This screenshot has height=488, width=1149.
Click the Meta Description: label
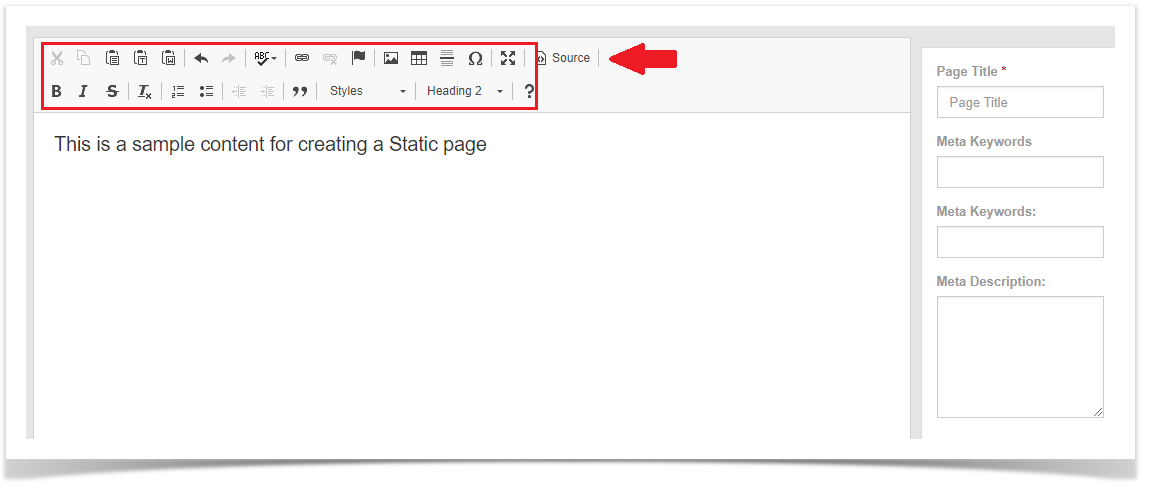[x=991, y=281]
